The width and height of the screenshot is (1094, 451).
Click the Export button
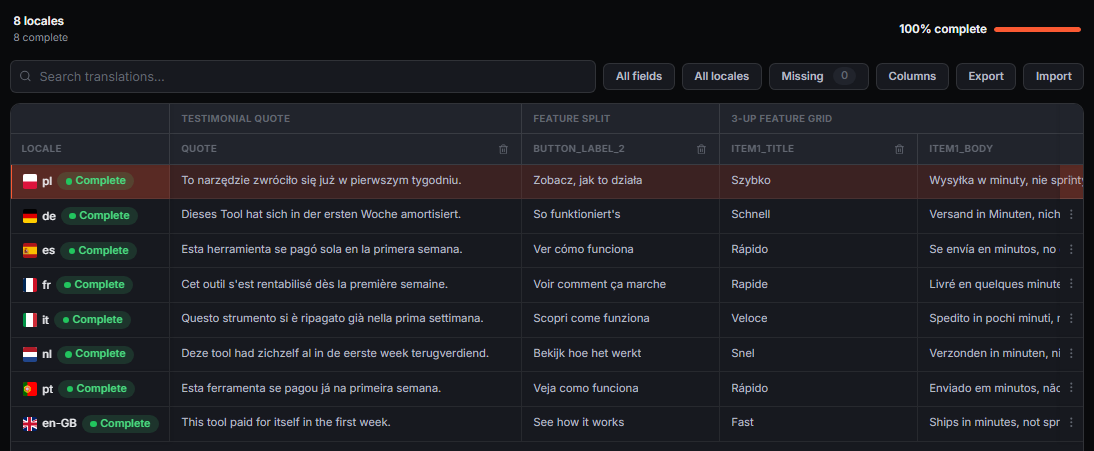pos(986,77)
